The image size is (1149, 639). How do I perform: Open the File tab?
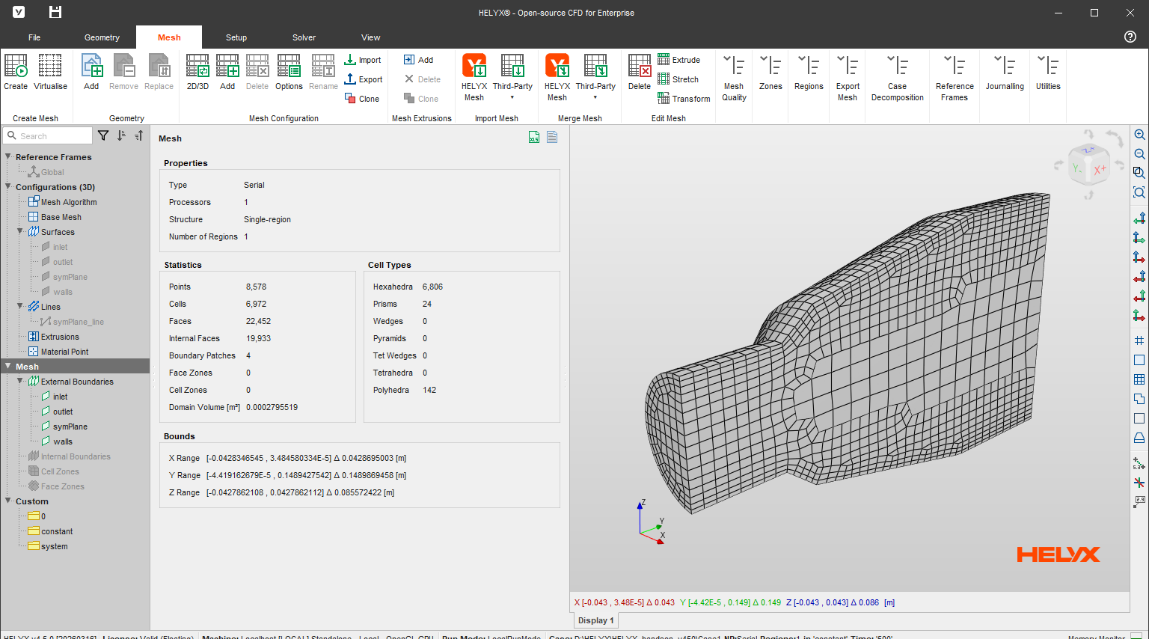[34, 37]
